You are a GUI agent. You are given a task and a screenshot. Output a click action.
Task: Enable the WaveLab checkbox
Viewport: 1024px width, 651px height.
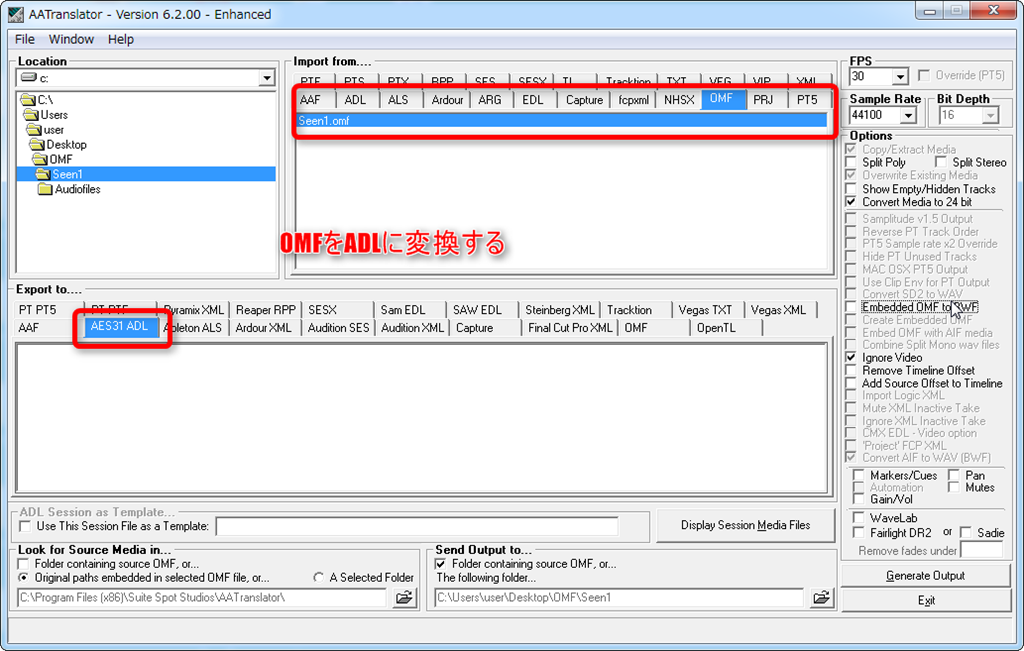tap(859, 518)
